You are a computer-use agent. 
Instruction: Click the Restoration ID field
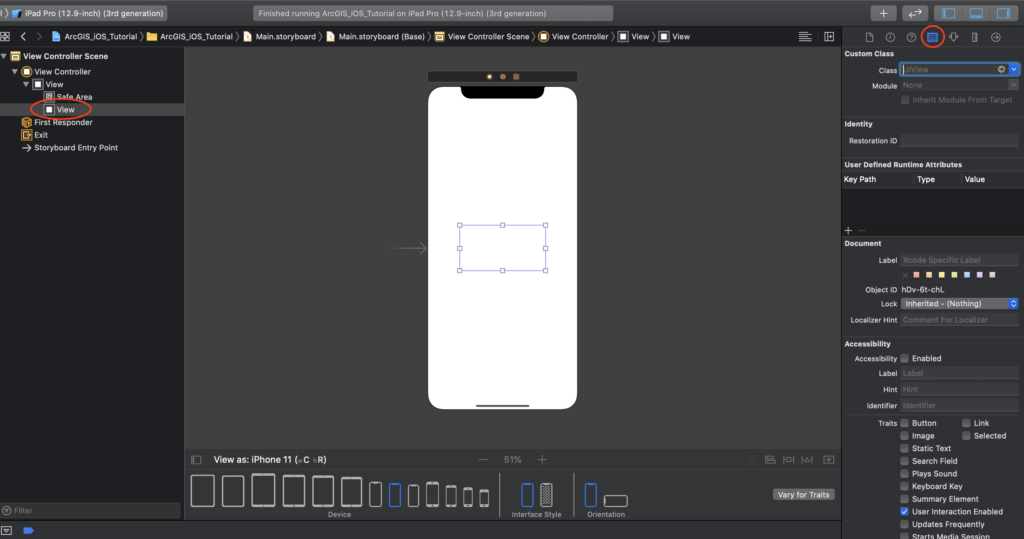point(959,141)
